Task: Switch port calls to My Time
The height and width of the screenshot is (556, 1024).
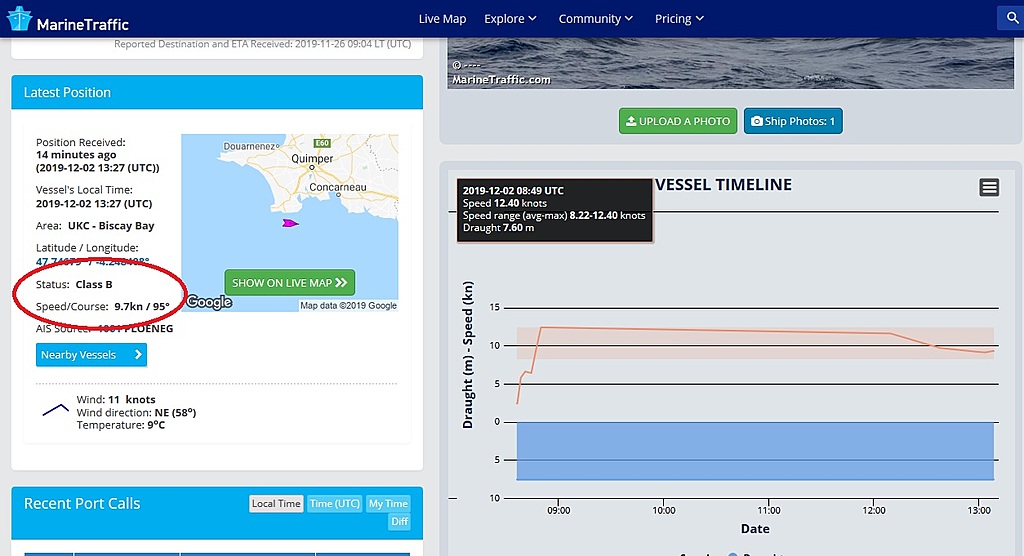Action: tap(388, 504)
